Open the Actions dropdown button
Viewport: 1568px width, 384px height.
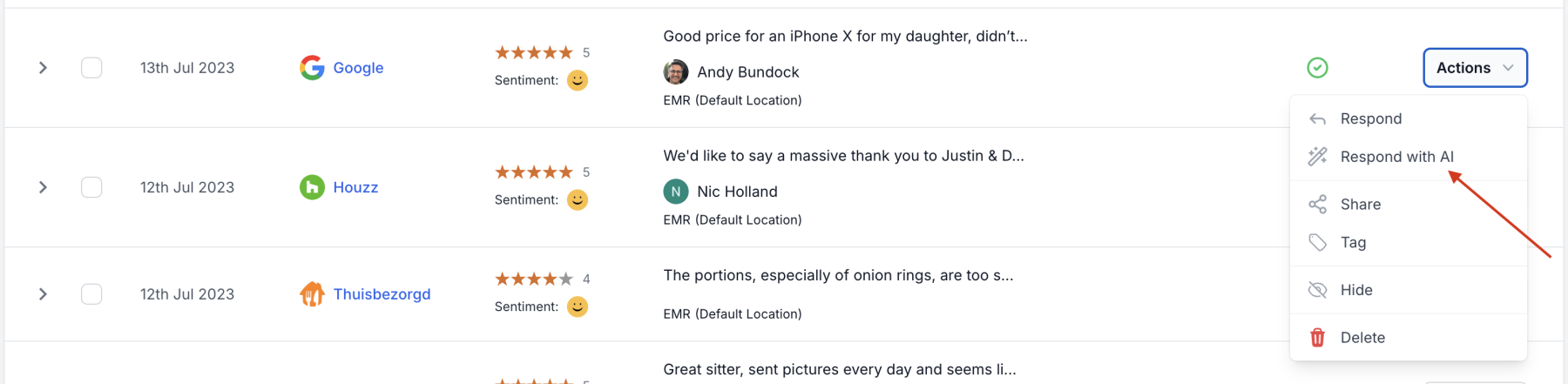click(x=1475, y=68)
